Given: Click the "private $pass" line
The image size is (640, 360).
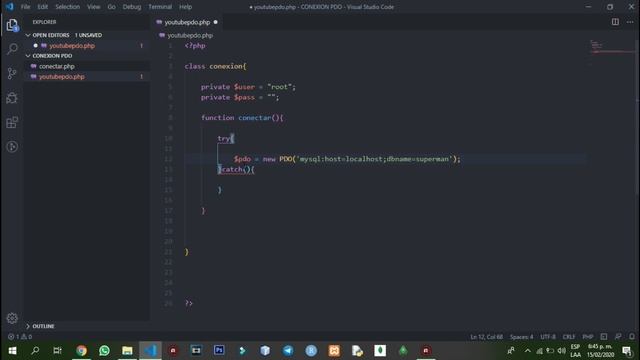Looking at the screenshot, I should [240, 97].
